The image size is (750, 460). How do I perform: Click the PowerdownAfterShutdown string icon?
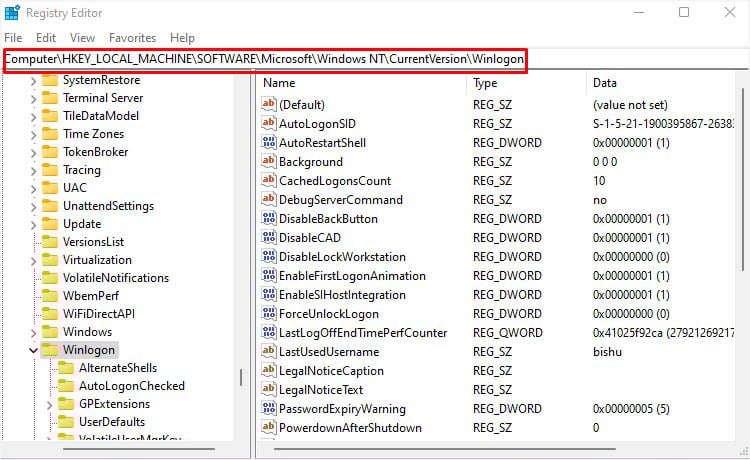pos(269,427)
